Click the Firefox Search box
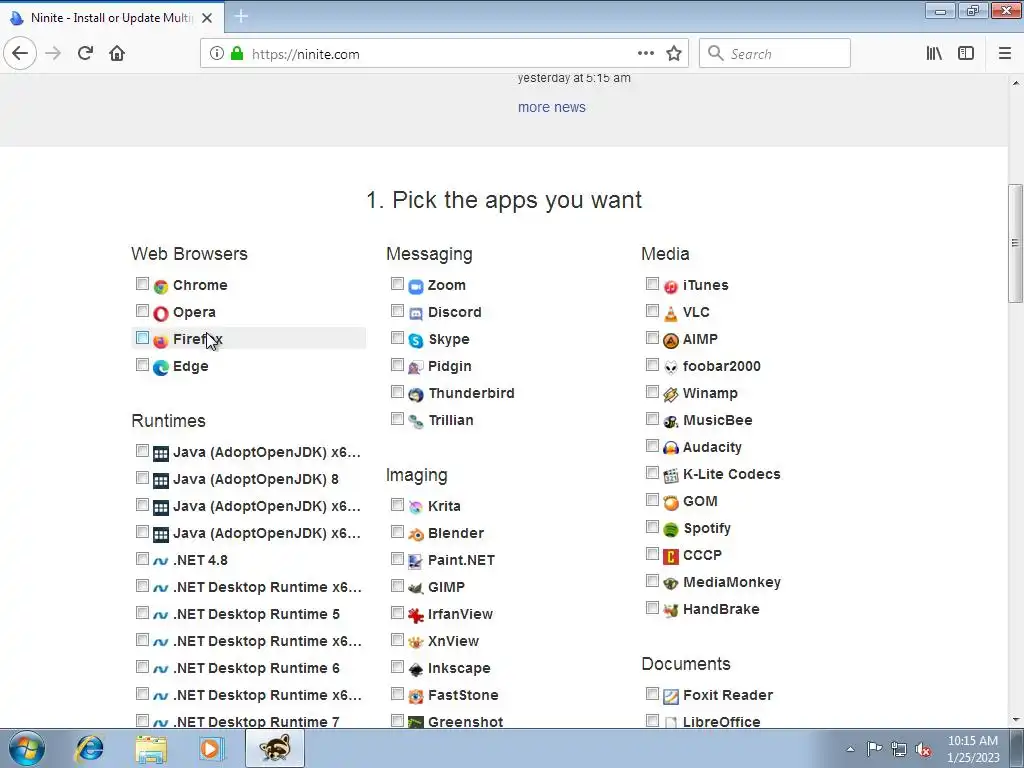Screen dimensions: 1024x768 click(x=775, y=54)
